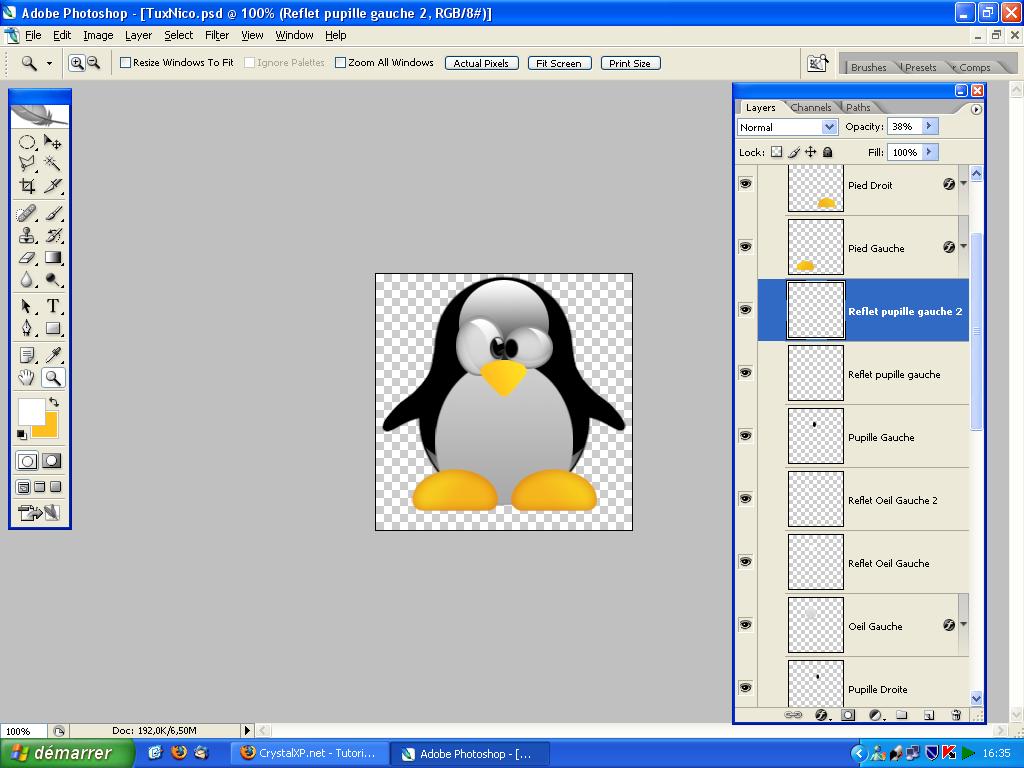Open the Opacity slider arrow
The image size is (1024, 768).
tap(929, 126)
